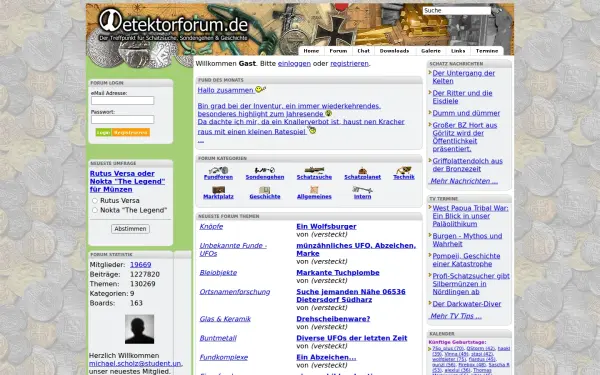Image resolution: width=600 pixels, height=375 pixels.
Task: Open the Galerie tab
Action: (431, 51)
